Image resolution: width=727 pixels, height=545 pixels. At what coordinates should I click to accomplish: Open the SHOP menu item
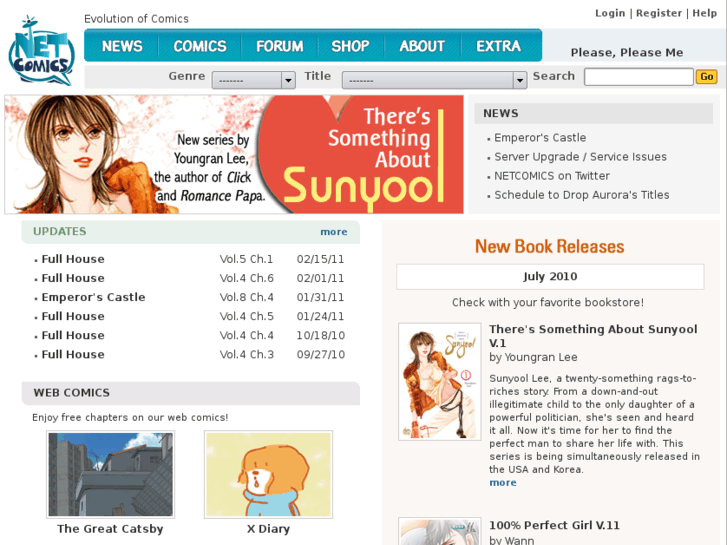tap(350, 46)
